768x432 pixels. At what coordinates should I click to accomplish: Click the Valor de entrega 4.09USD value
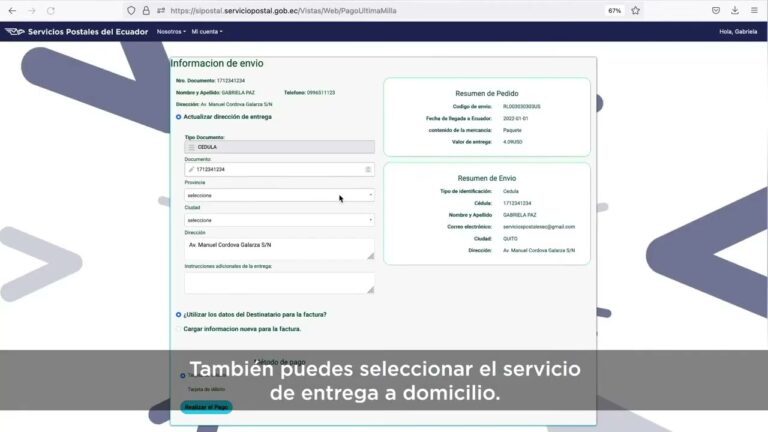tap(512, 142)
